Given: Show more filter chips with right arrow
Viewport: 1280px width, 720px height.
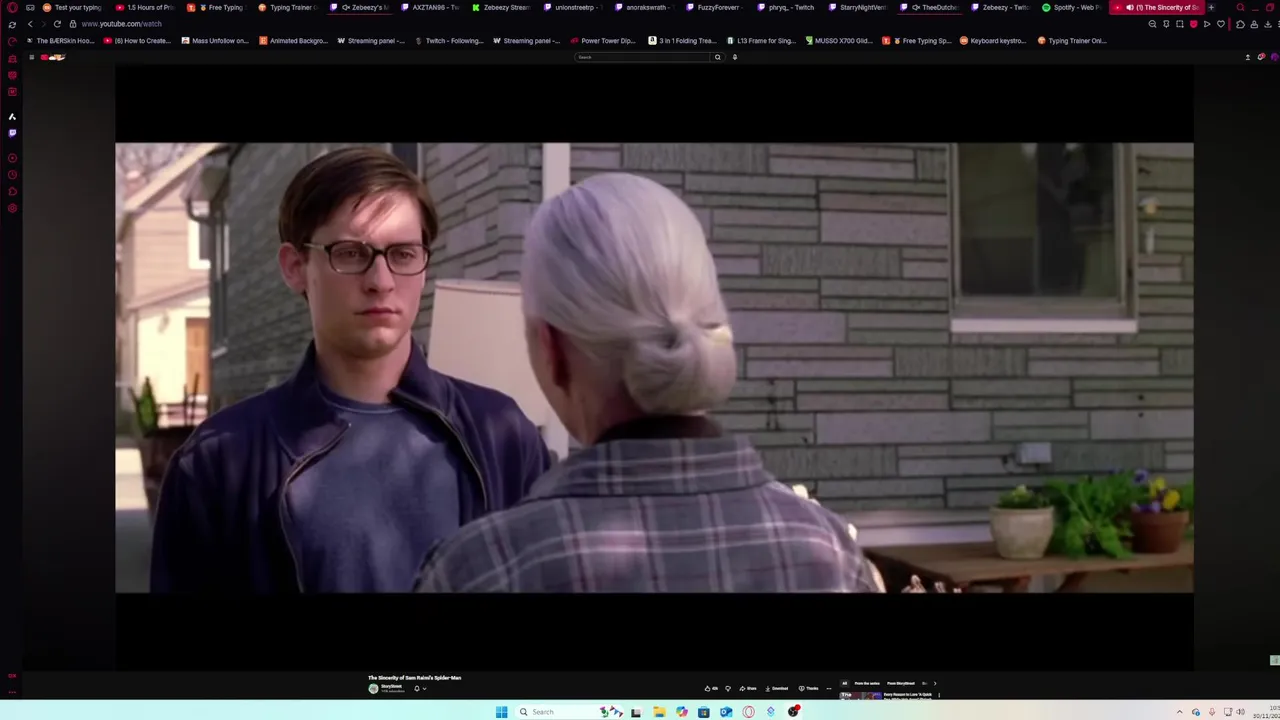Looking at the screenshot, I should pyautogui.click(x=935, y=683).
